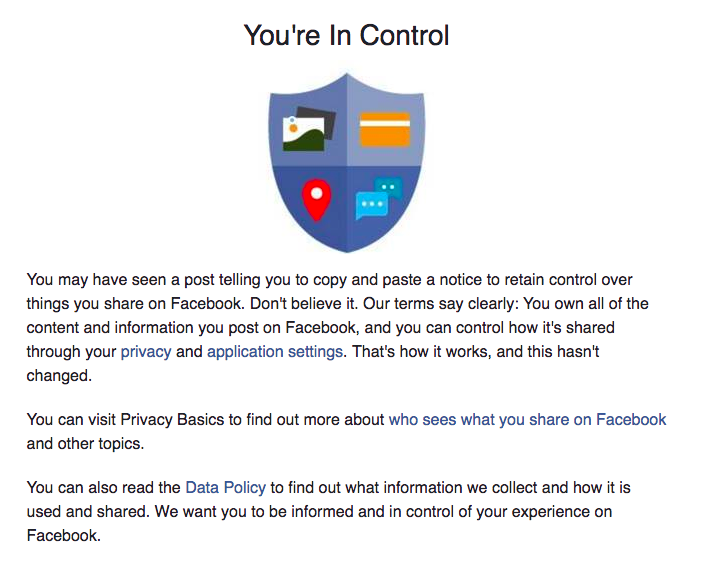
Task: Click the photos icon on the shield
Action: pos(309,129)
